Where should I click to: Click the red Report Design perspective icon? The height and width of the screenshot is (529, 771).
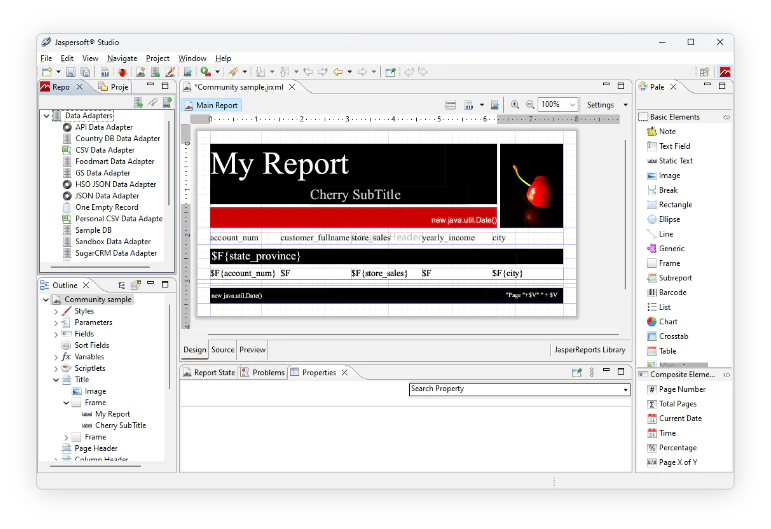tap(725, 72)
